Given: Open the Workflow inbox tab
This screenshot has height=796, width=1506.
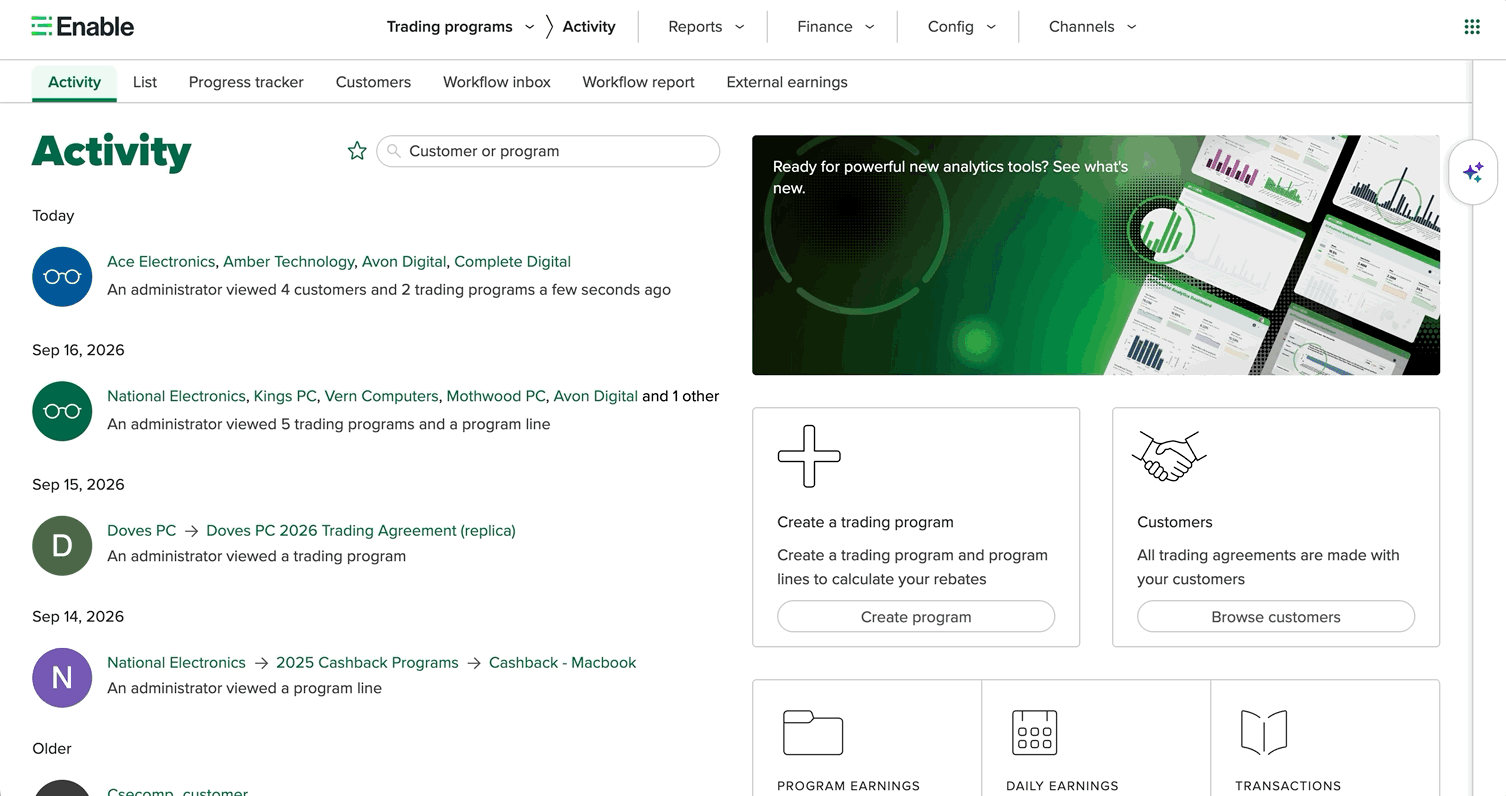Looking at the screenshot, I should 497,82.
